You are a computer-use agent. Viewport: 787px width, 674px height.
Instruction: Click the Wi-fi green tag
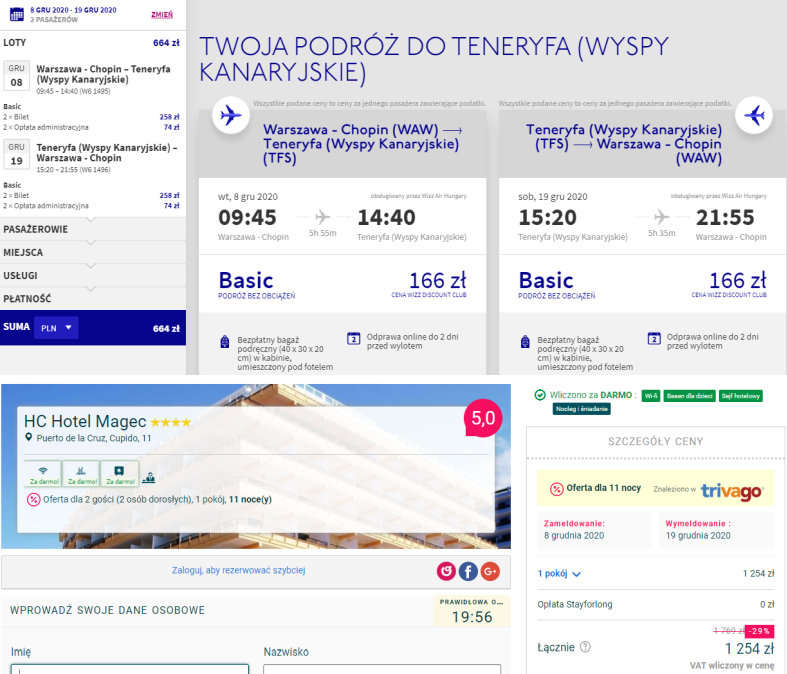click(651, 396)
